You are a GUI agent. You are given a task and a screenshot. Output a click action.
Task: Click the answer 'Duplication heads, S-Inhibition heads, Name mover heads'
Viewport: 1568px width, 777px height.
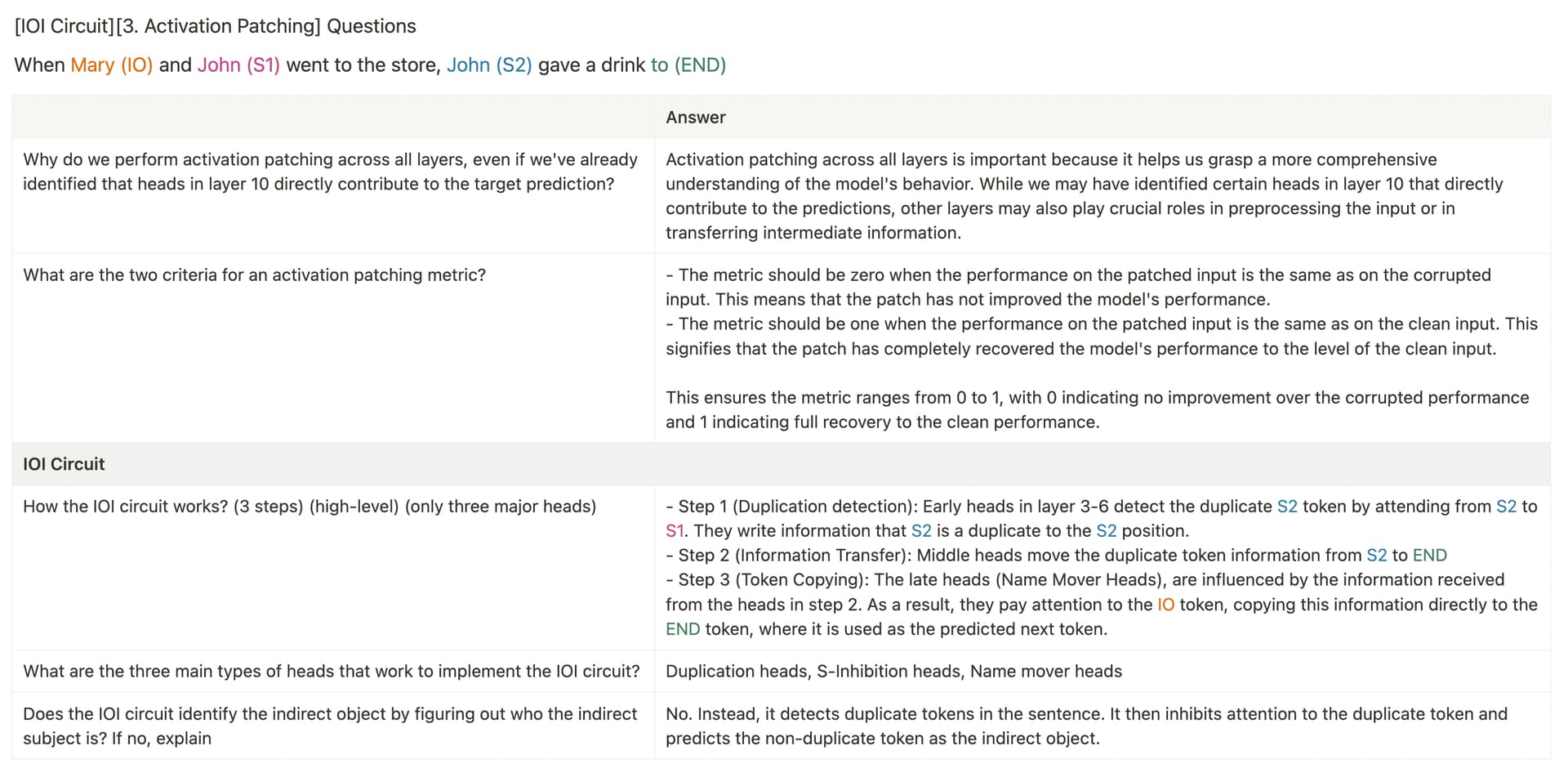893,672
